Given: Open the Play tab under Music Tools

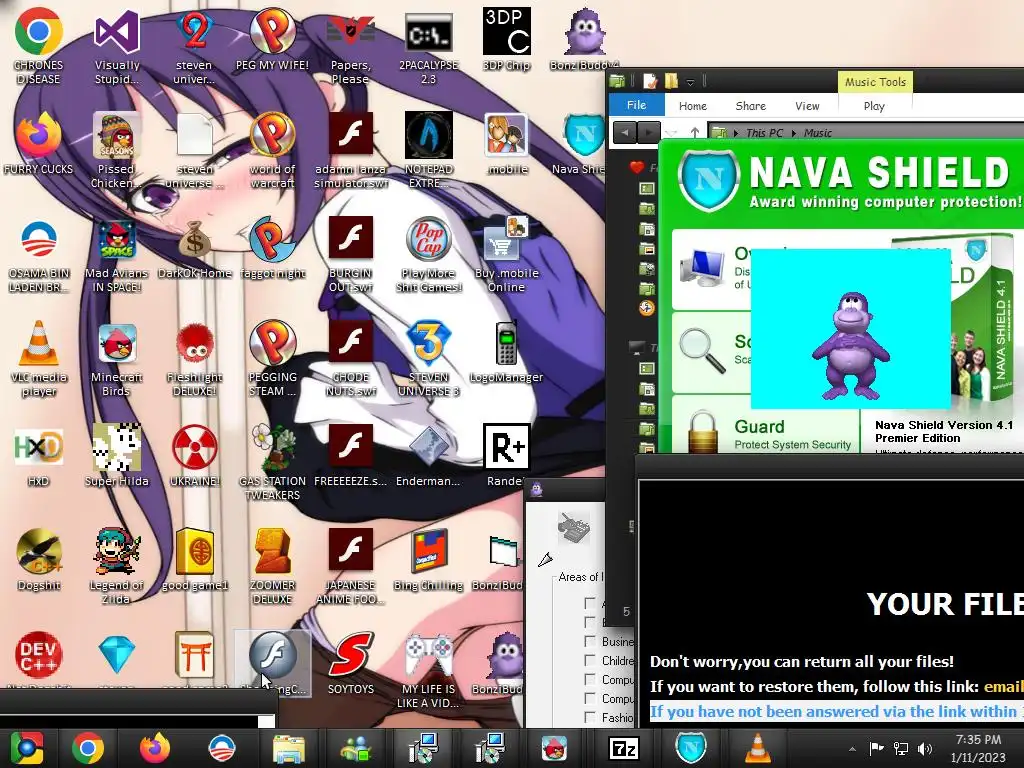Looking at the screenshot, I should tap(874, 106).
